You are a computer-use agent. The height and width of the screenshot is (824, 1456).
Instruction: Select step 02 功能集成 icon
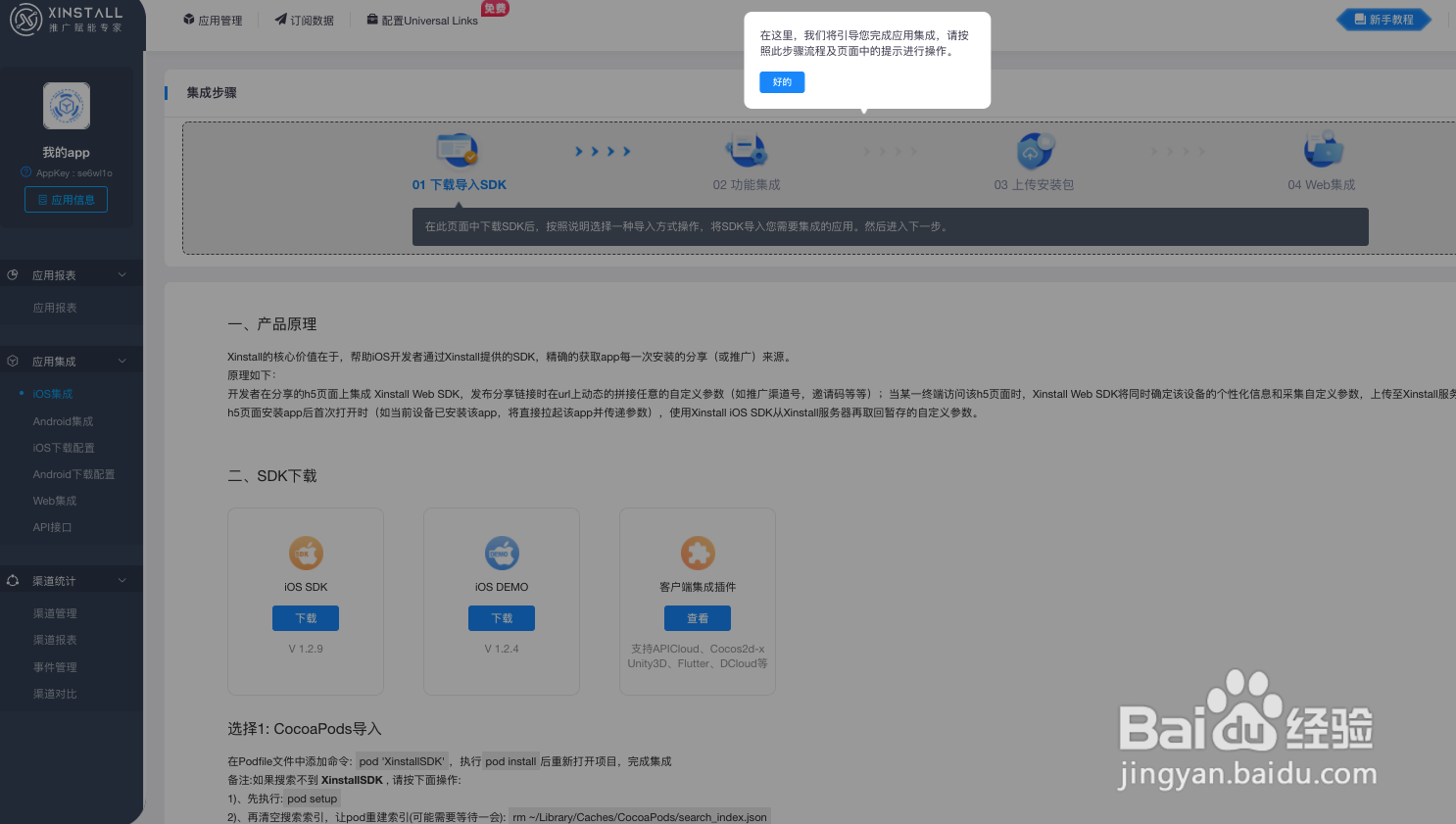pos(747,149)
